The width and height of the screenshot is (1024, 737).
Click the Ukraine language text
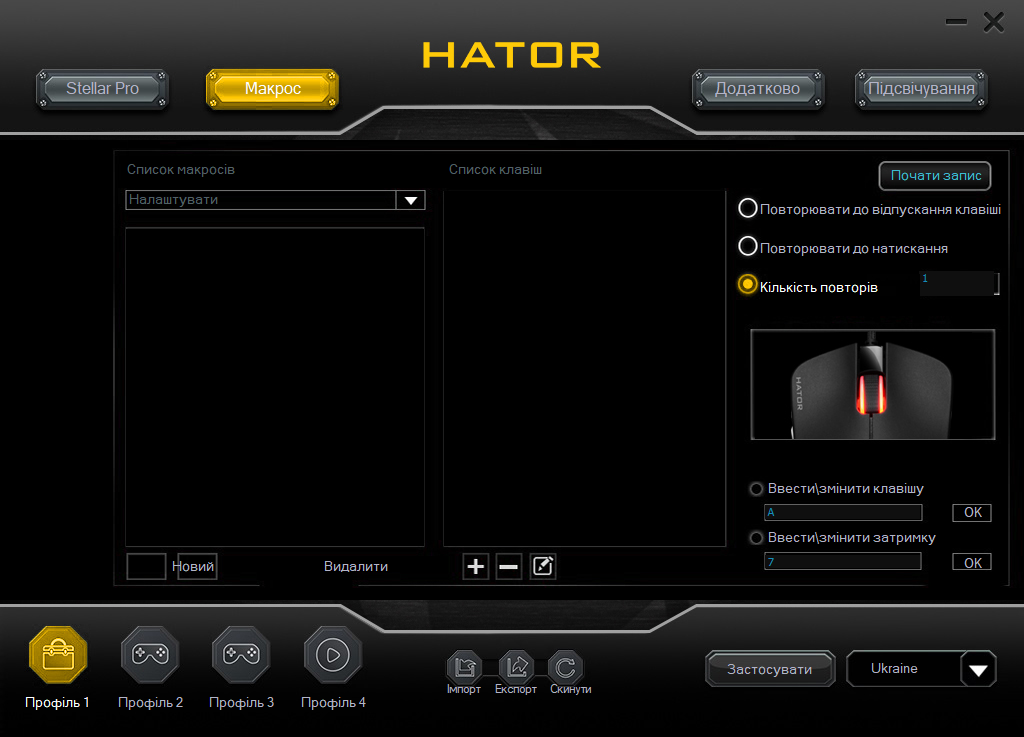click(894, 668)
